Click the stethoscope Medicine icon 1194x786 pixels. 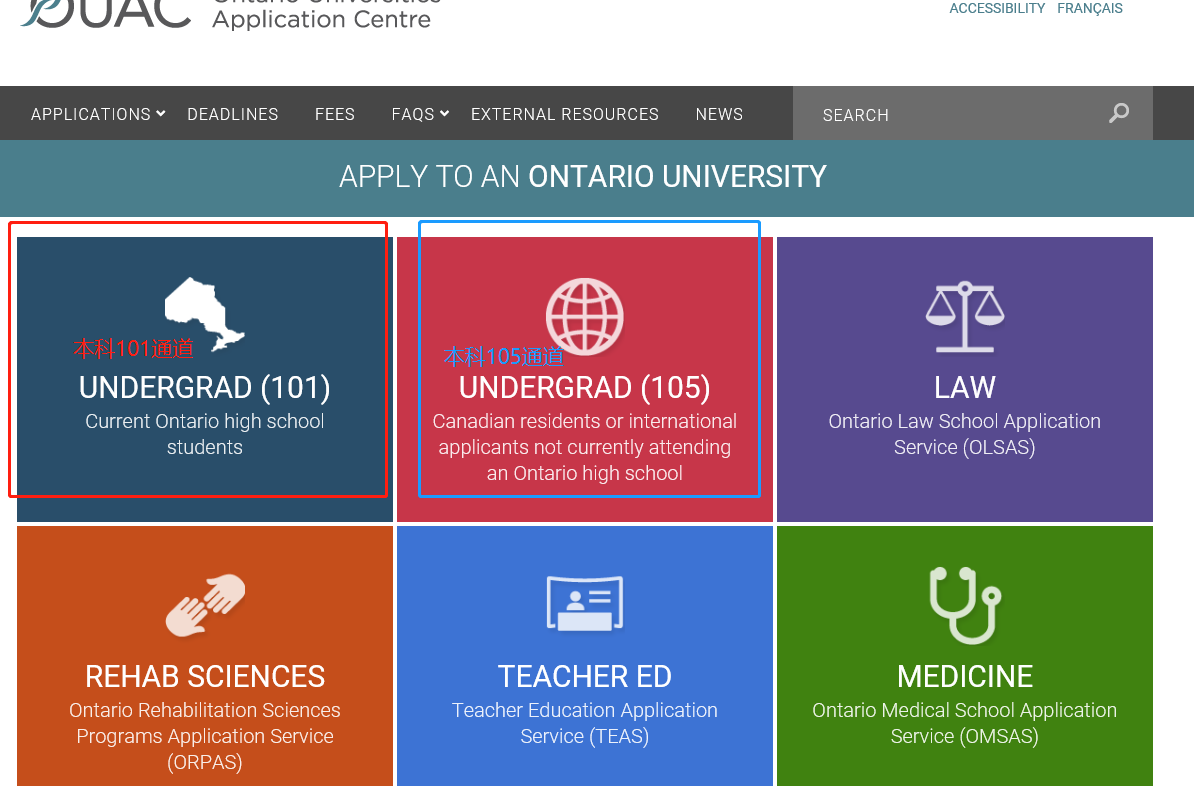(x=965, y=605)
